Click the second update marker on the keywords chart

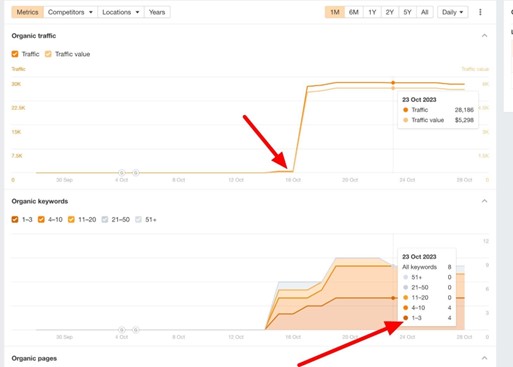coord(136,330)
